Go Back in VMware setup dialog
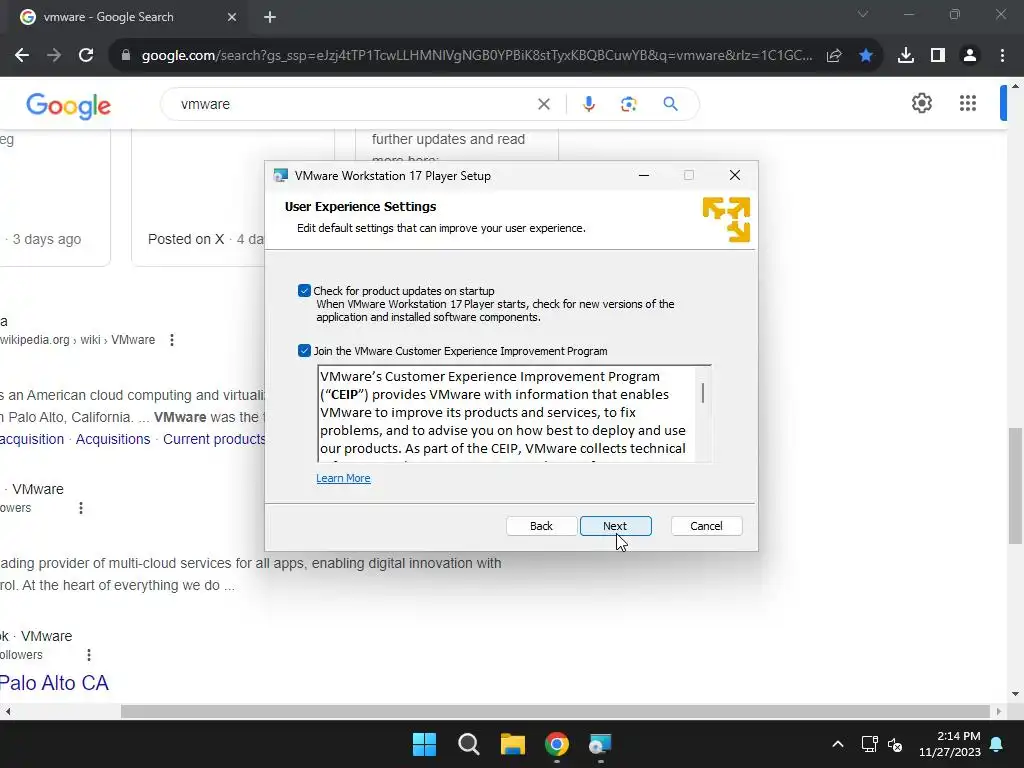 (541, 526)
